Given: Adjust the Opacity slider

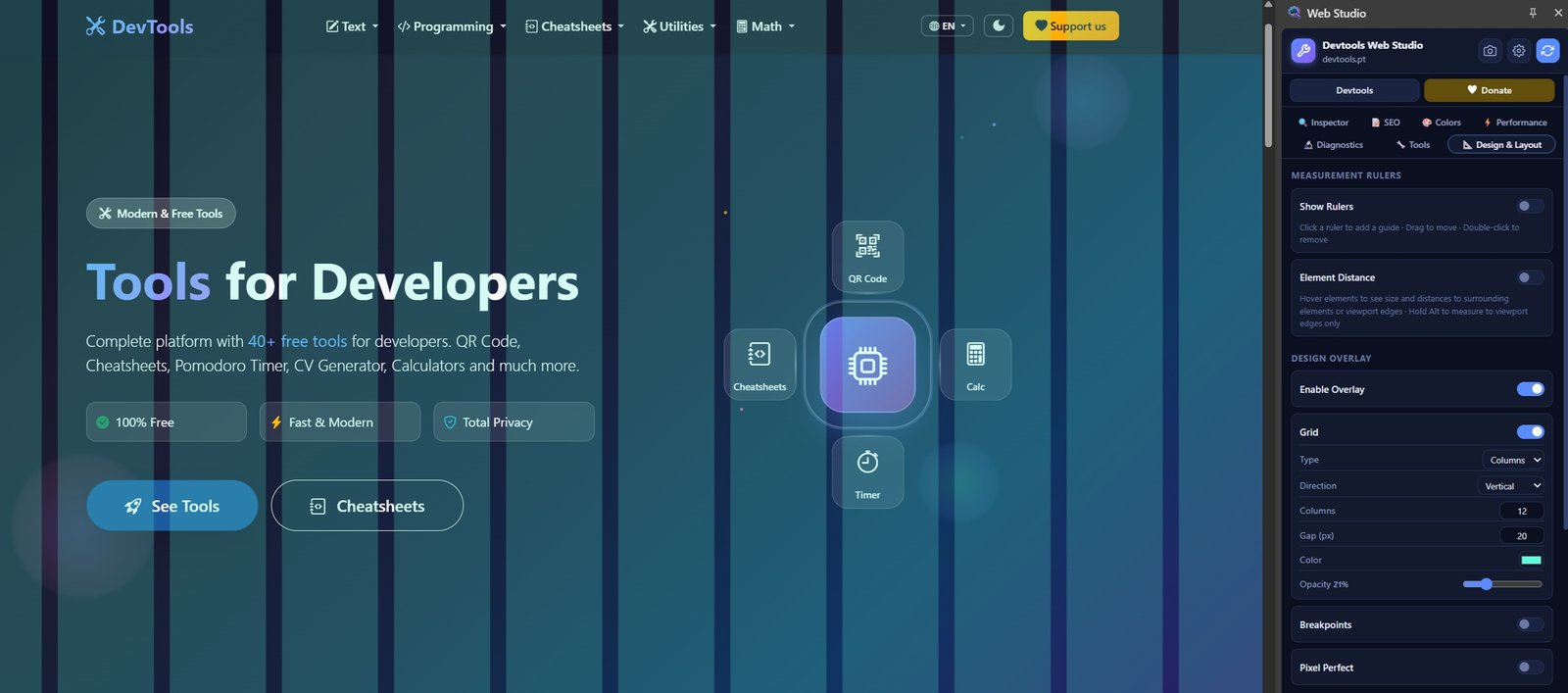Looking at the screenshot, I should (1501, 584).
